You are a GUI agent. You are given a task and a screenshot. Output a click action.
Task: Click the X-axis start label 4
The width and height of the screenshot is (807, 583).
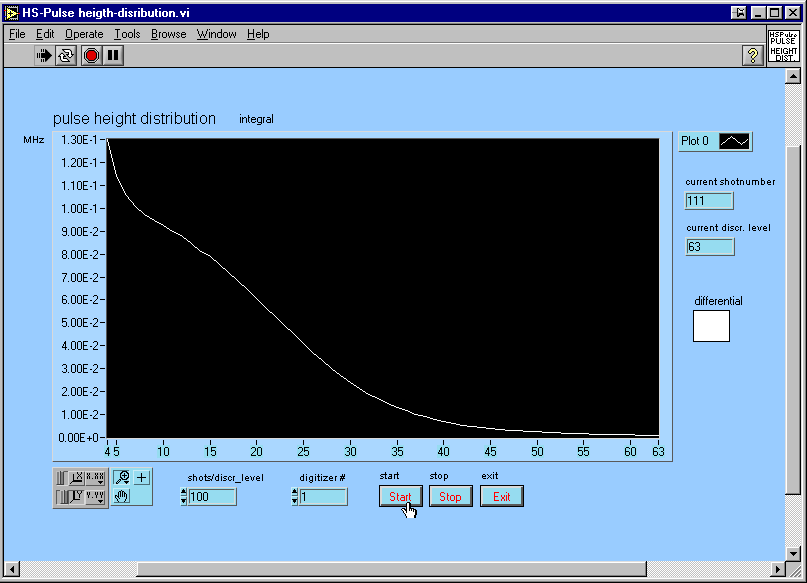tap(108, 452)
